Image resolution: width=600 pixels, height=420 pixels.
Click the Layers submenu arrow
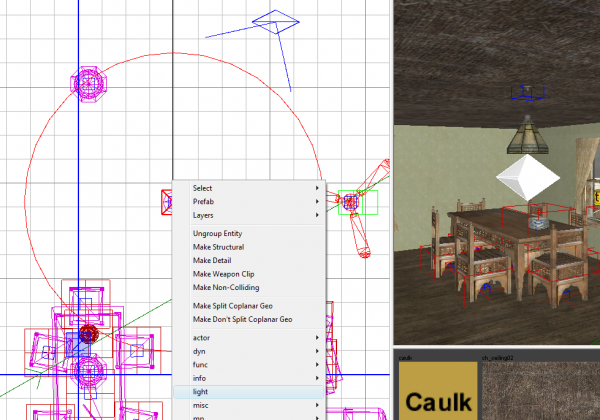(x=317, y=215)
